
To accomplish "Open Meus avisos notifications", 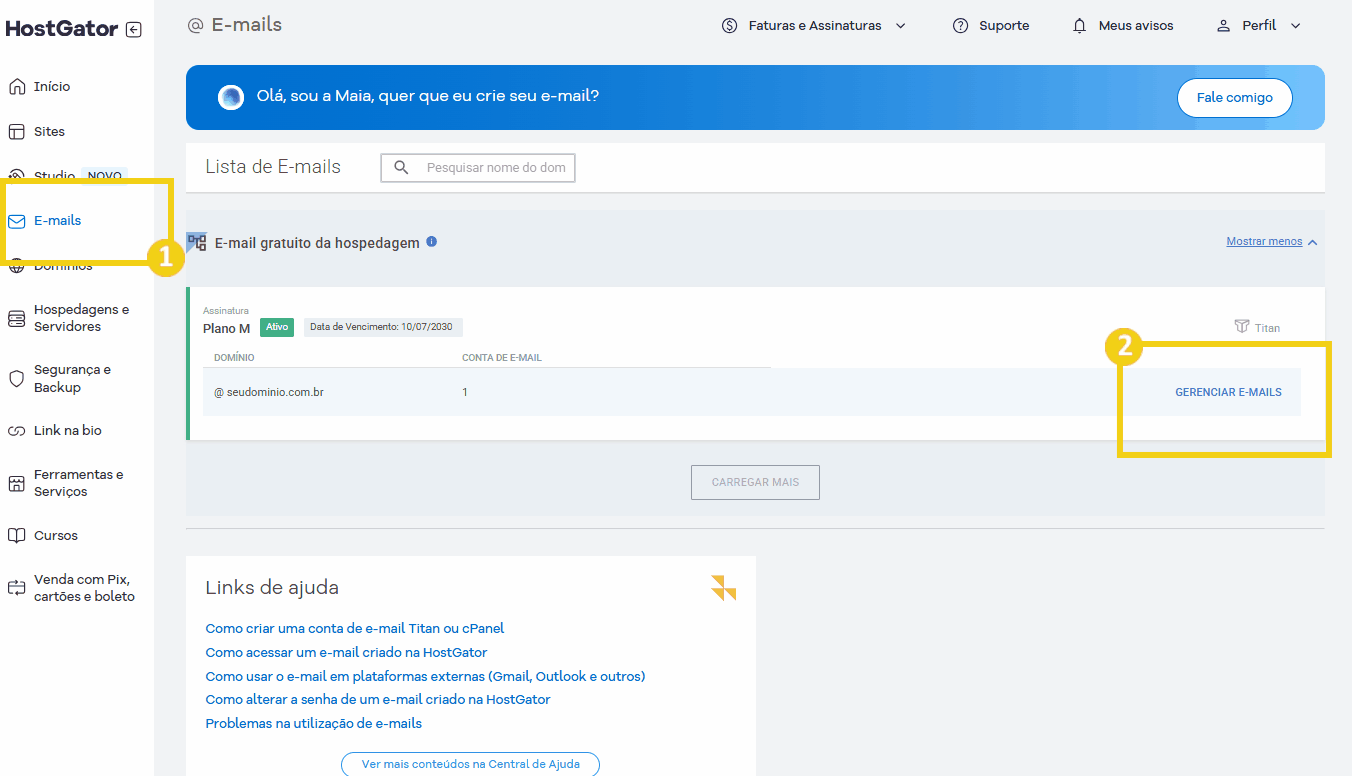I will [x=1122, y=25].
